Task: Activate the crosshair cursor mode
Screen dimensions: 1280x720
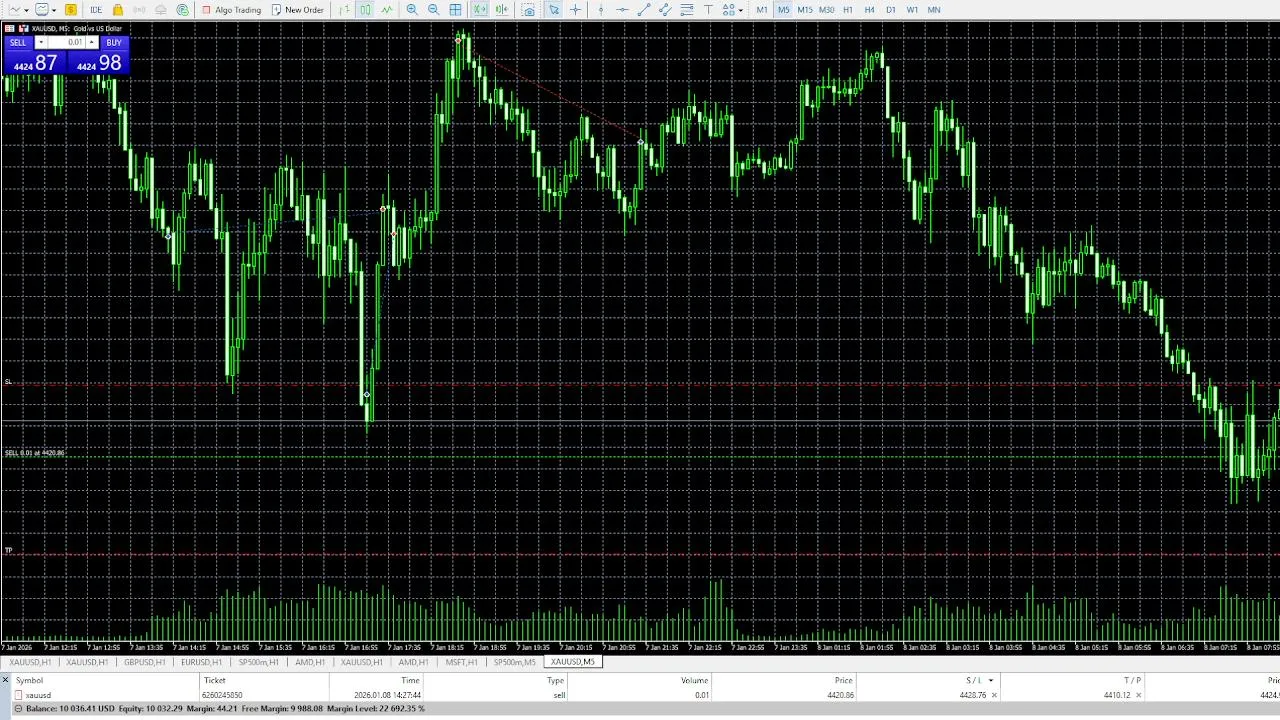Action: [575, 10]
